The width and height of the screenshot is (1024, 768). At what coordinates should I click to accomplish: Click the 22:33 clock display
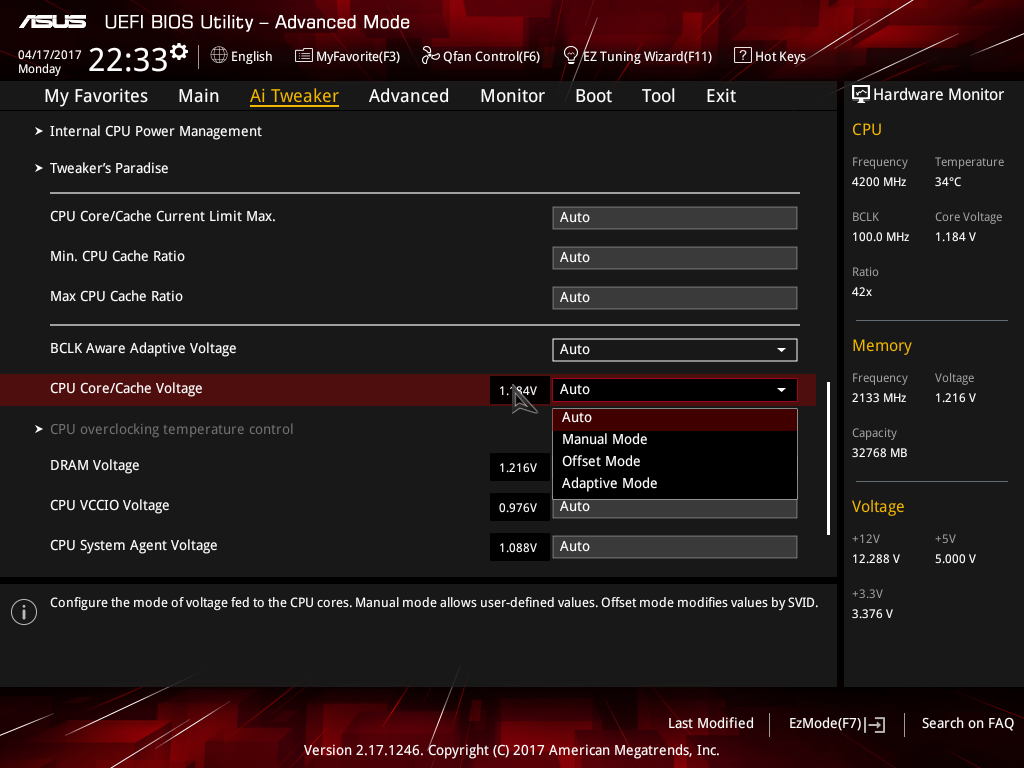pyautogui.click(x=129, y=60)
